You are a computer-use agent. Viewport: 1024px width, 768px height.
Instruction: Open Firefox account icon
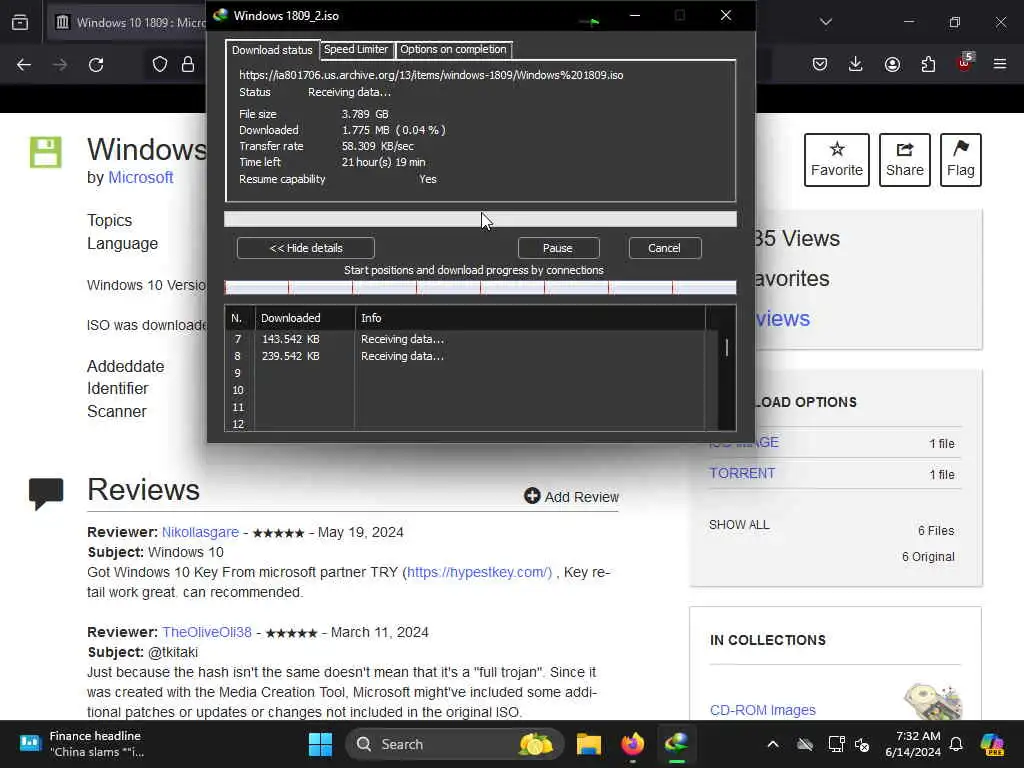tap(892, 64)
